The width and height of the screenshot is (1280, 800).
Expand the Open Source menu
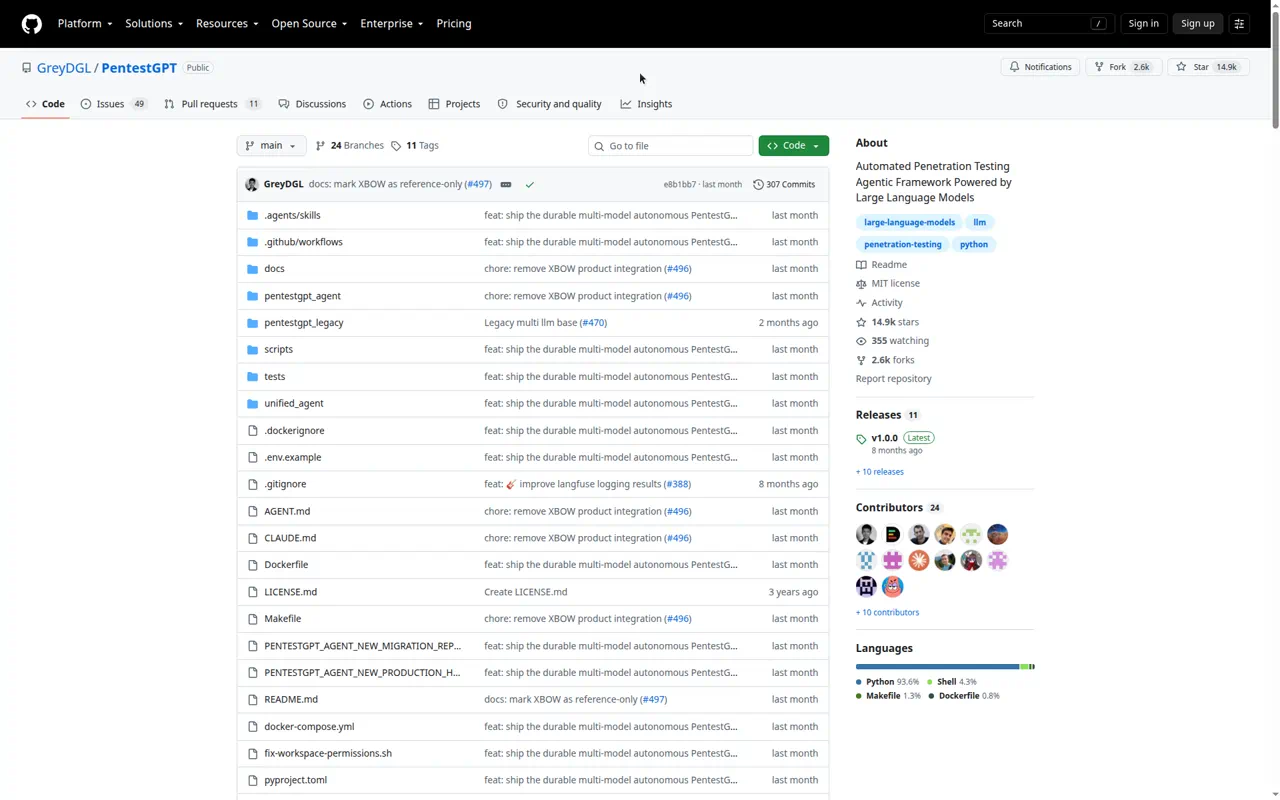coord(309,23)
